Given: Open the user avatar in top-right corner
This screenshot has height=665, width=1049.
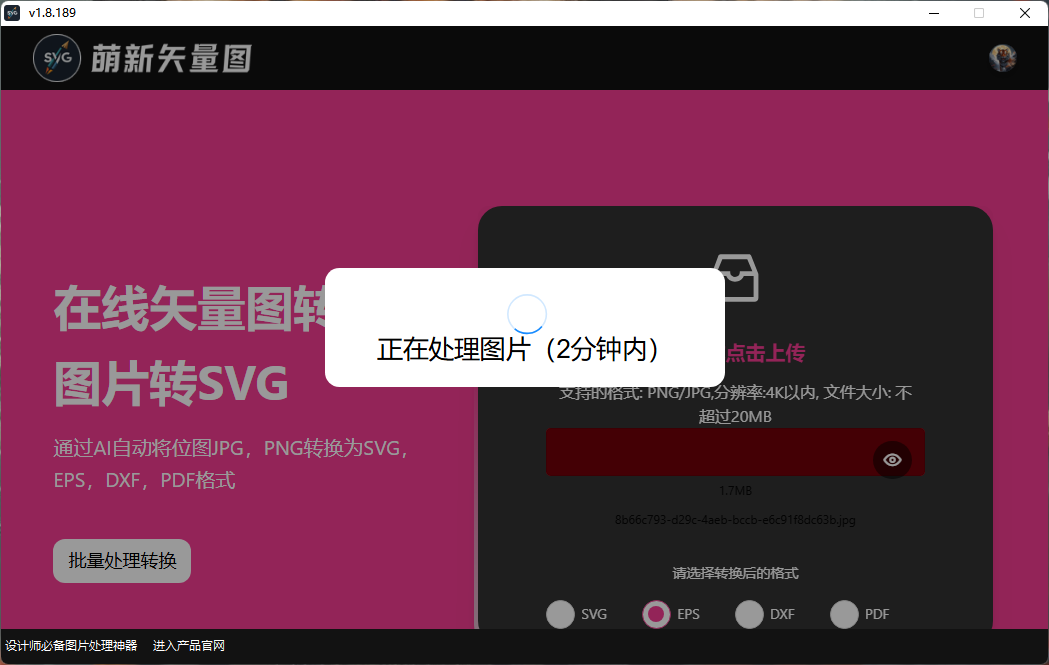Looking at the screenshot, I should [1001, 57].
